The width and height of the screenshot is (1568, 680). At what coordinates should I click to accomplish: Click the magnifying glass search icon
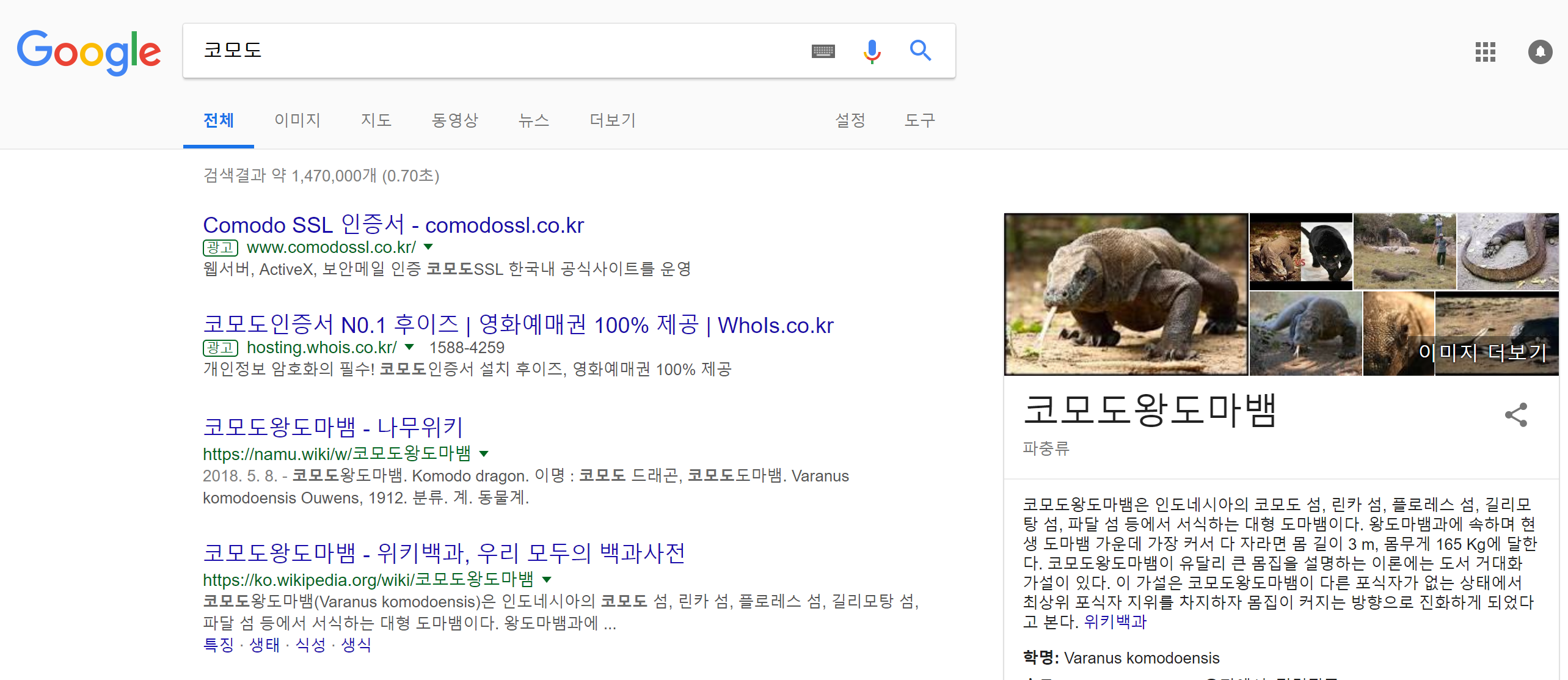tap(920, 51)
